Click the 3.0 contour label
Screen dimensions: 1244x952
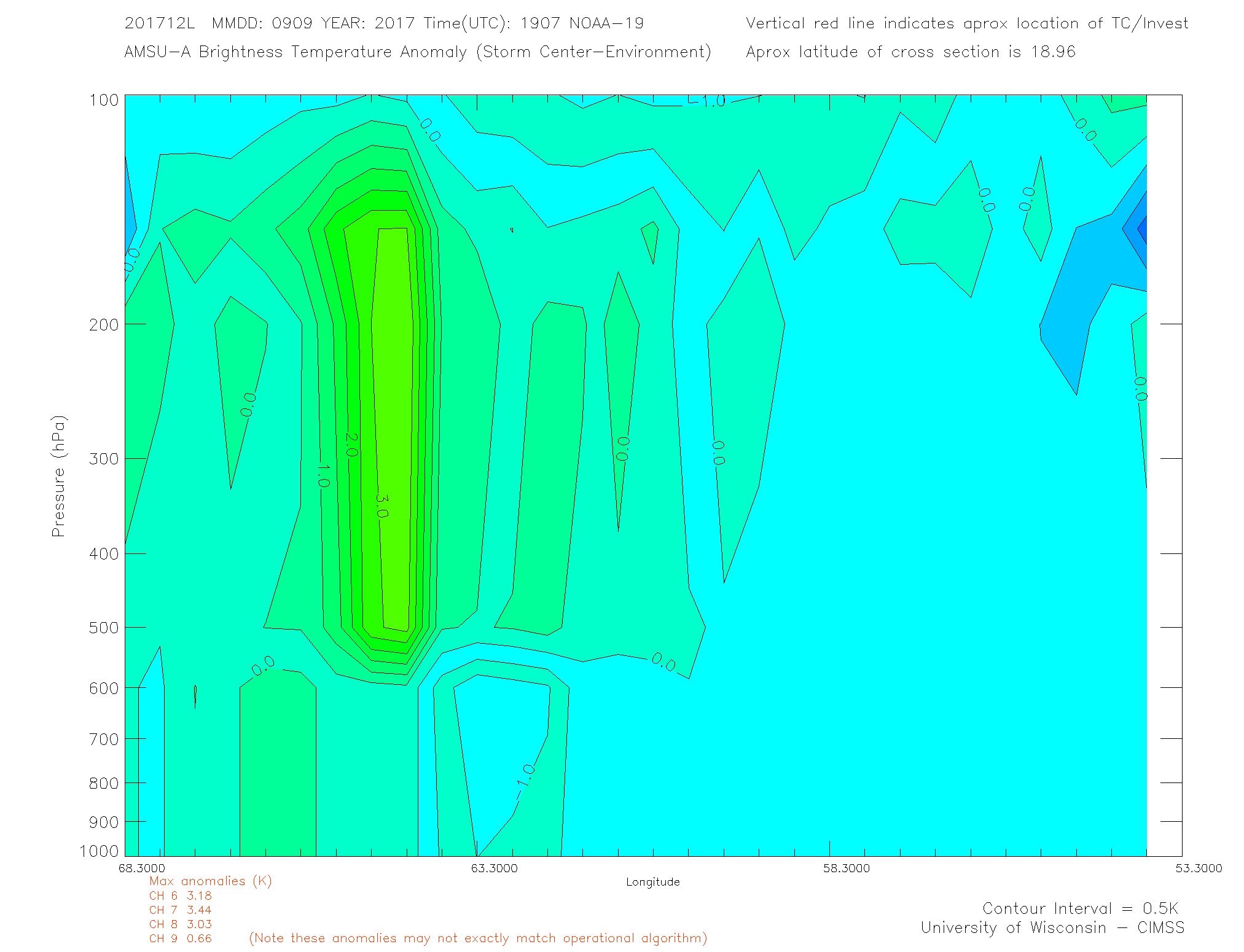[381, 506]
